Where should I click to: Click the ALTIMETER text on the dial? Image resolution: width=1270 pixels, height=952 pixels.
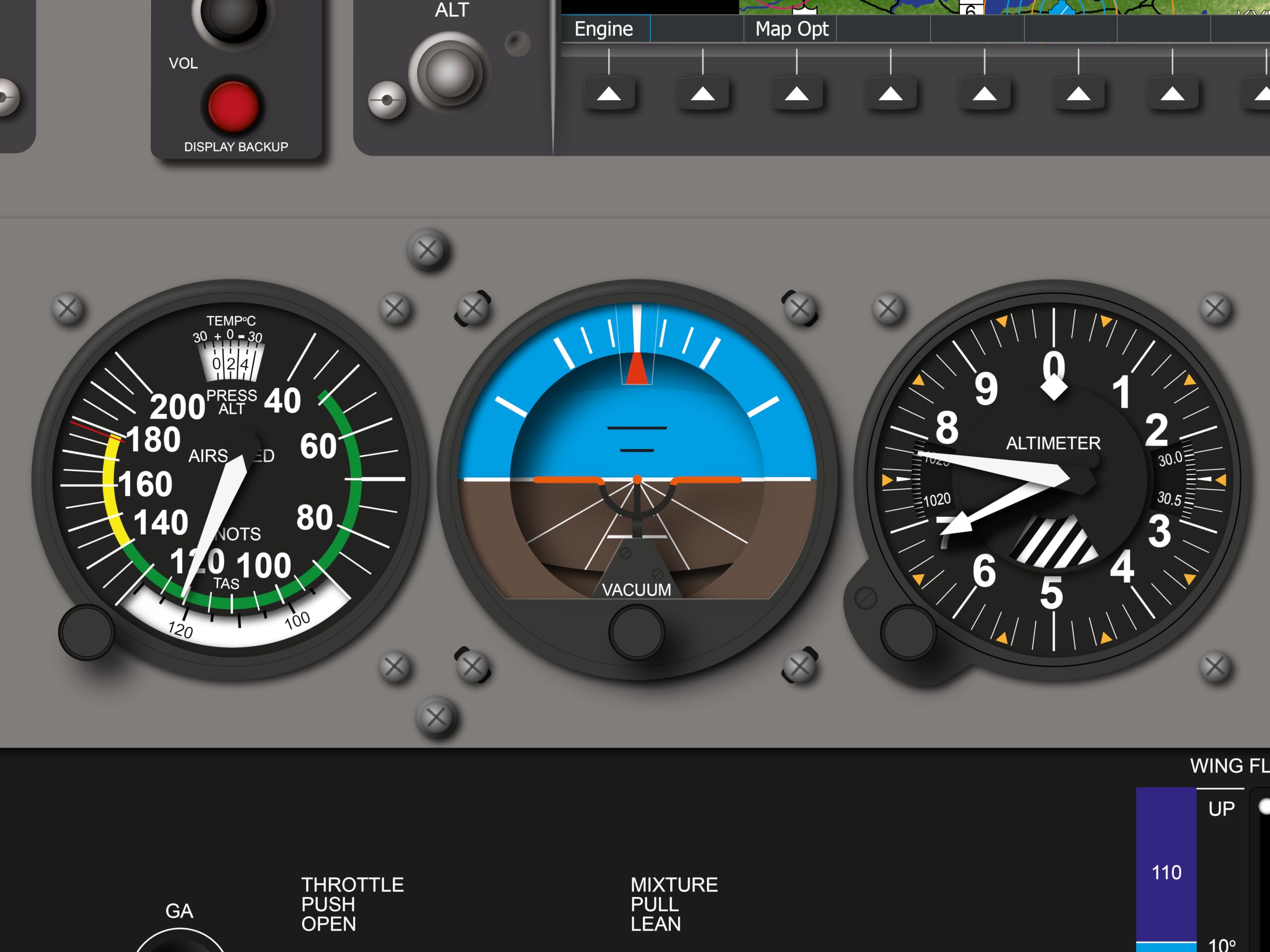[1053, 443]
